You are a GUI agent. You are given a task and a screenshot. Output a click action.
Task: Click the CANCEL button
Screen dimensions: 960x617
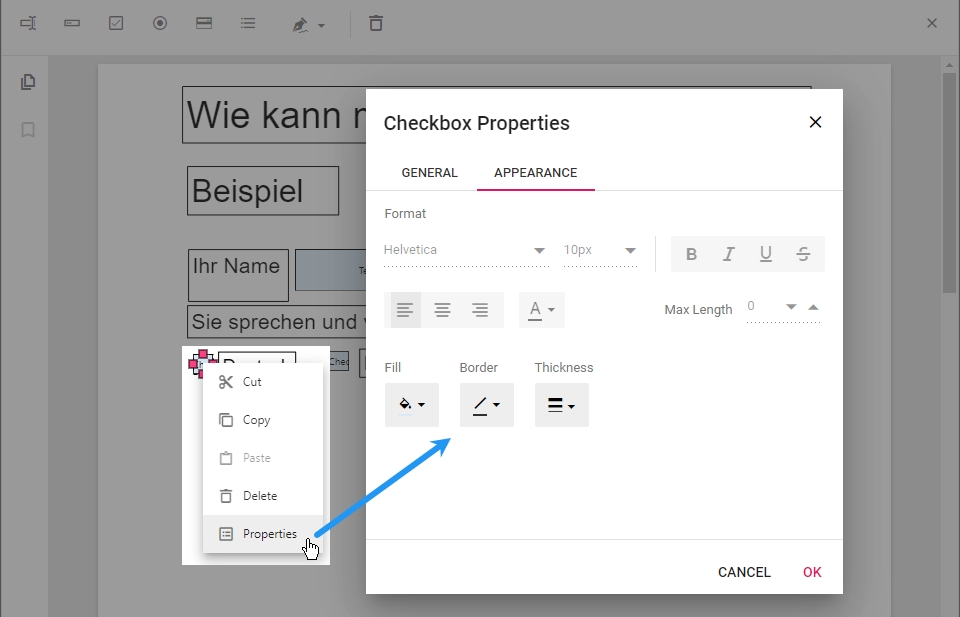click(x=744, y=572)
